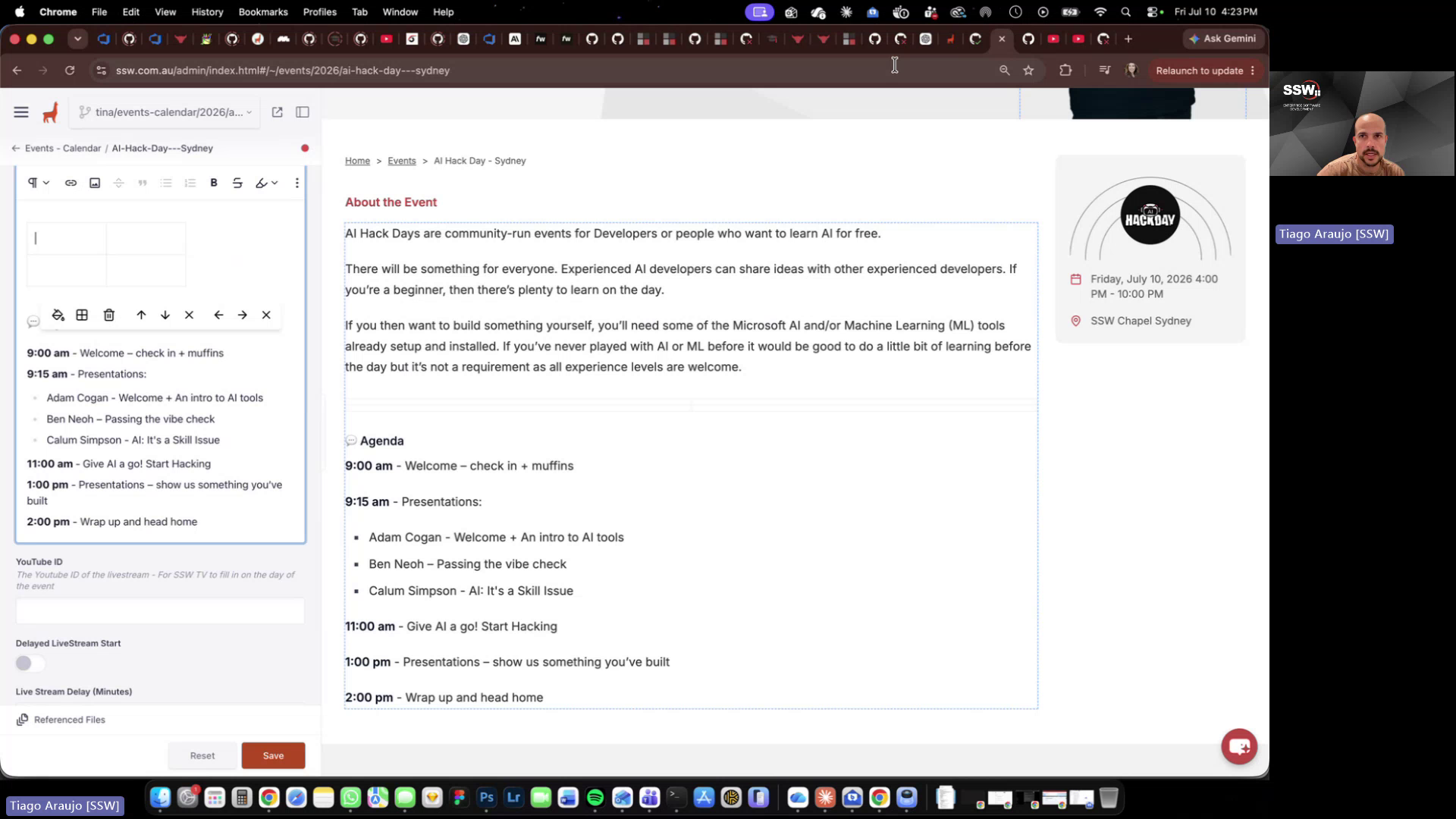Screen dimensions: 1456x819
Task: Open the File menu in menu bar
Action: pos(99,12)
